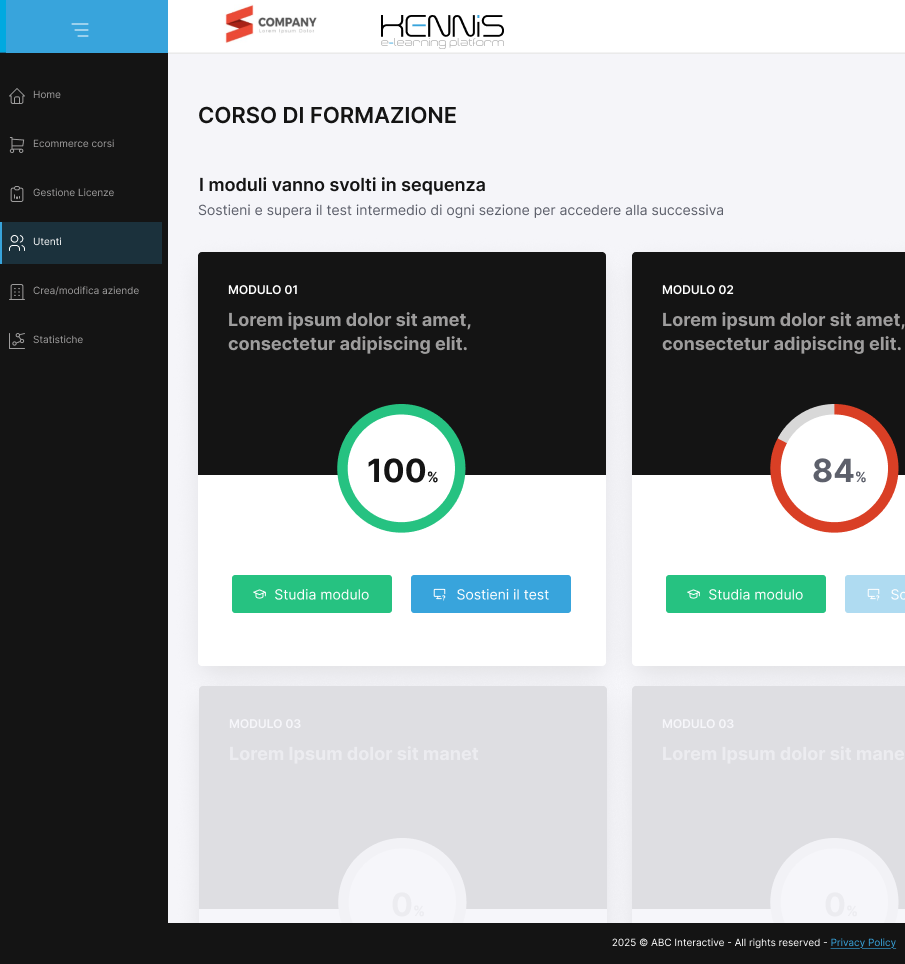905x964 pixels.
Task: Click the Ecommerce corsi cart icon
Action: [17, 145]
